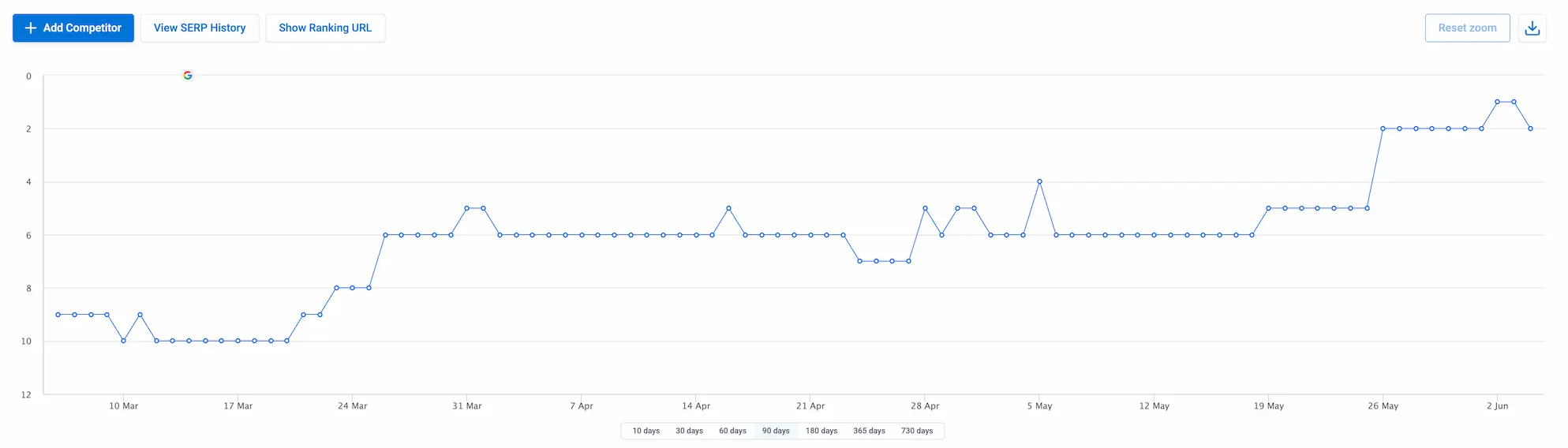This screenshot has height=448, width=1568.
Task: Expand the range to 730 days
Action: [x=917, y=431]
